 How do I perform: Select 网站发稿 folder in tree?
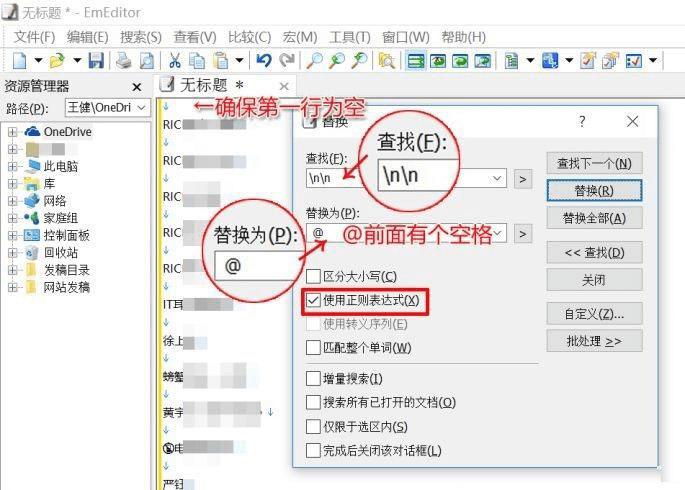click(66, 287)
